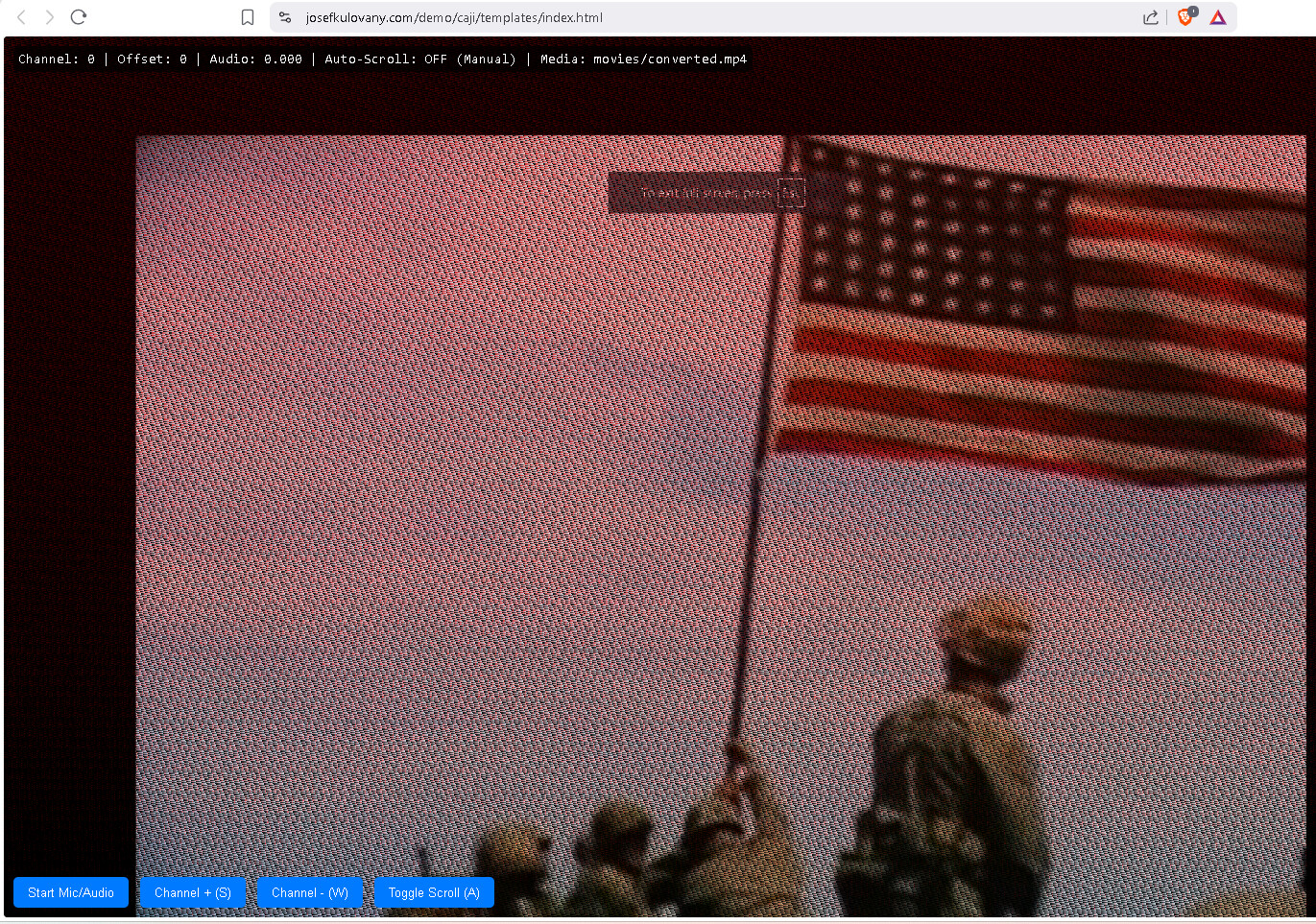Click the Media: movies/converted.mp4 label
The width and height of the screenshot is (1316, 924).
(643, 59)
